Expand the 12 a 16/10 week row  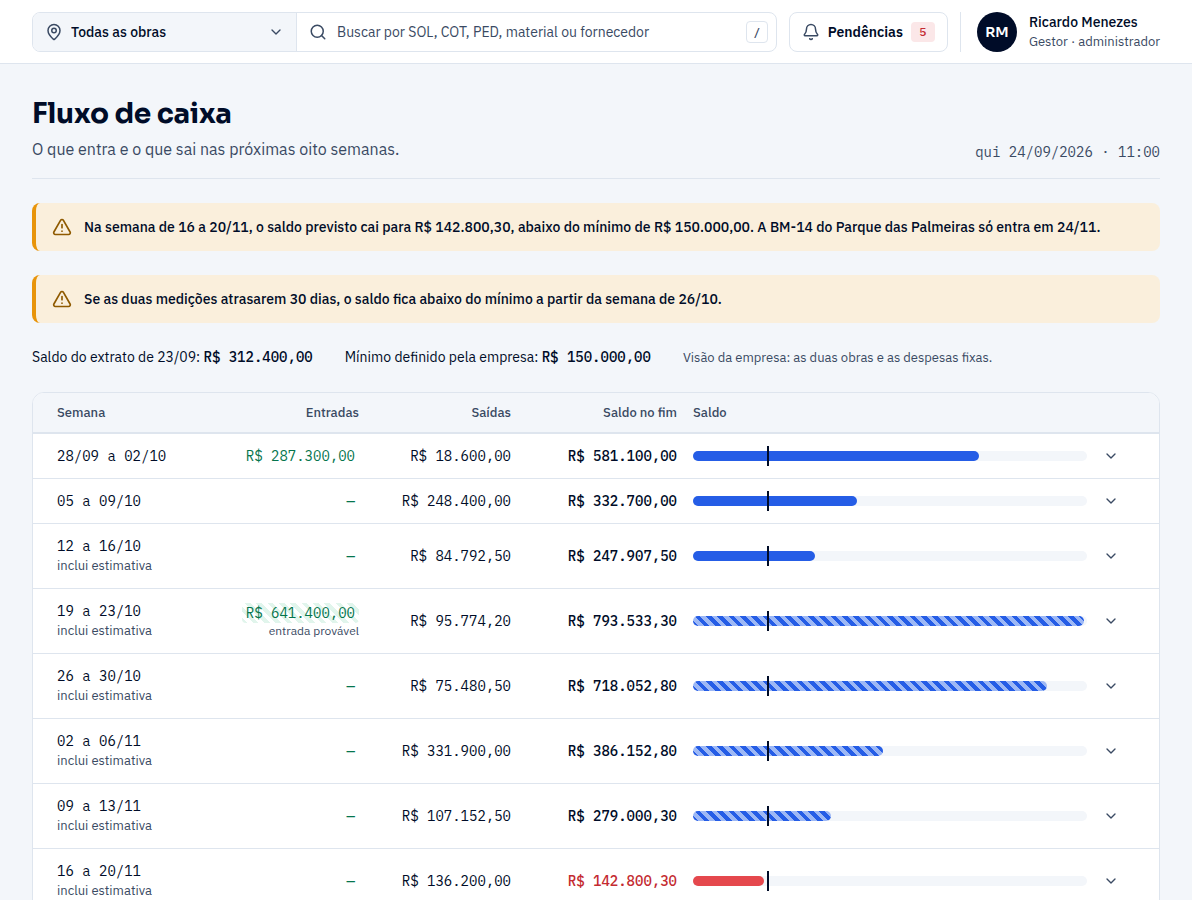pyautogui.click(x=1111, y=556)
